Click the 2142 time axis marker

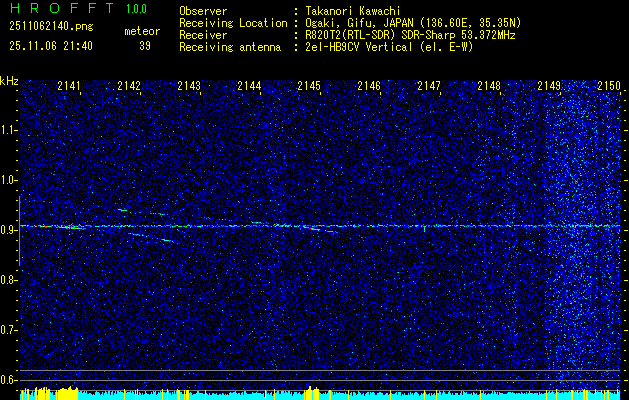[x=129, y=86]
